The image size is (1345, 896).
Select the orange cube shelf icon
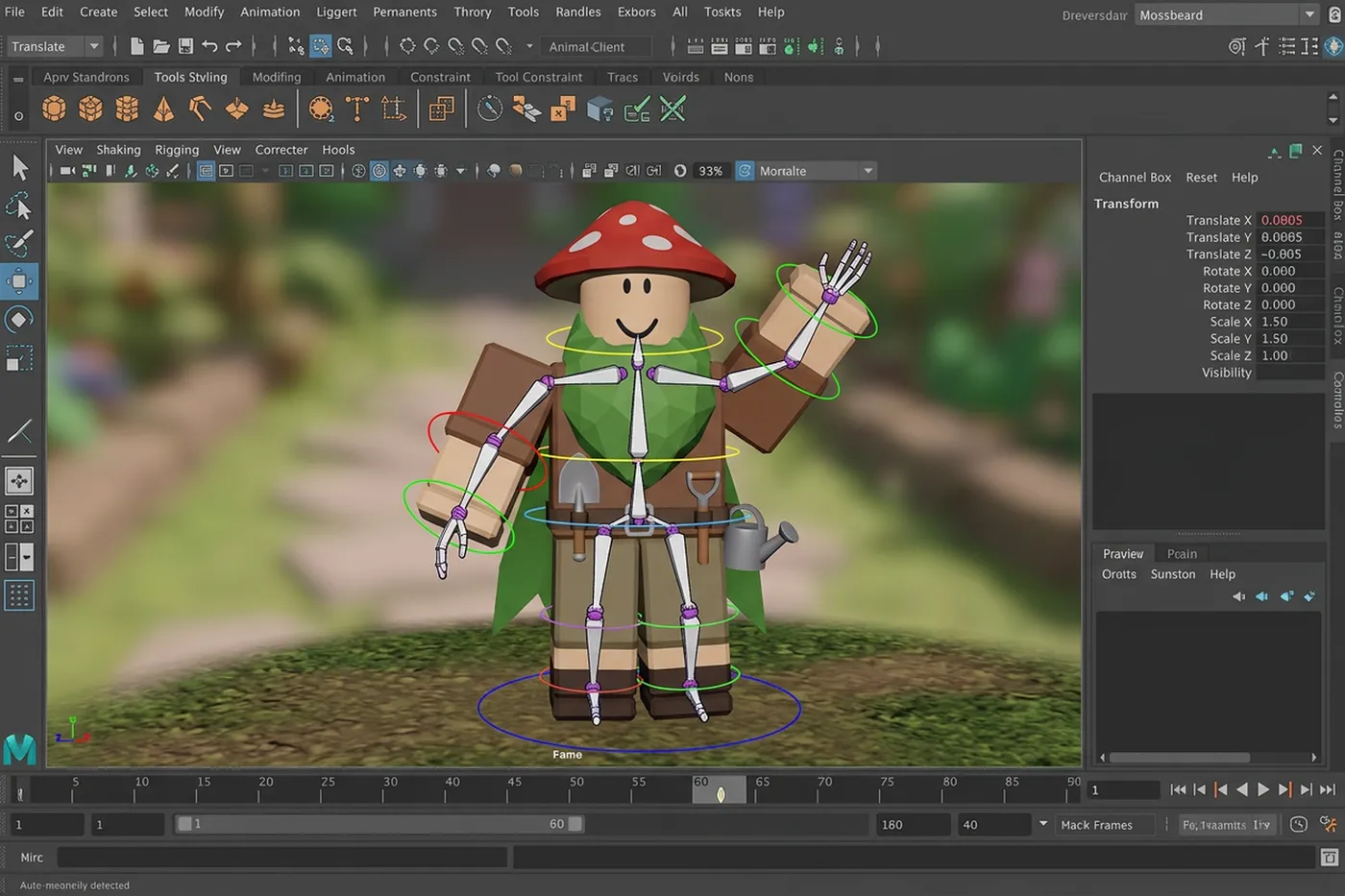pyautogui.click(x=90, y=109)
